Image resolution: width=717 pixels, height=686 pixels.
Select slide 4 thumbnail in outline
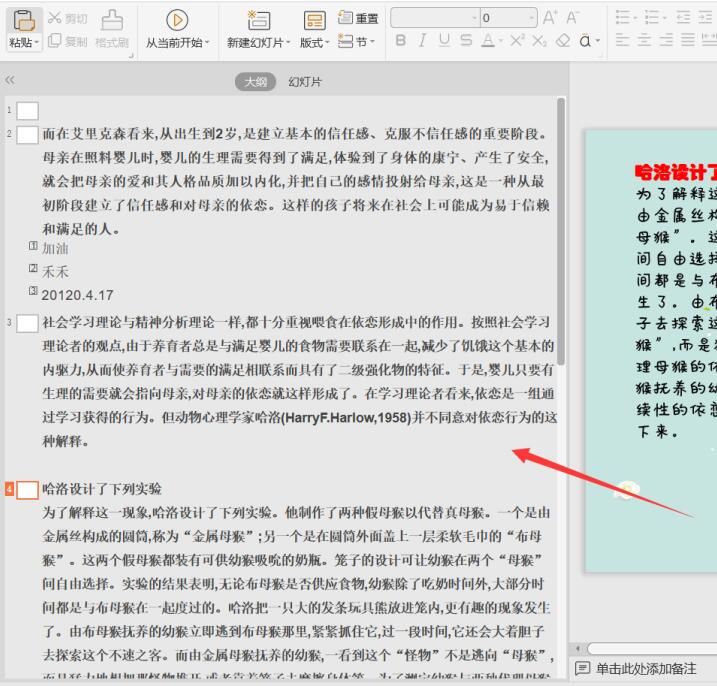click(x=27, y=490)
